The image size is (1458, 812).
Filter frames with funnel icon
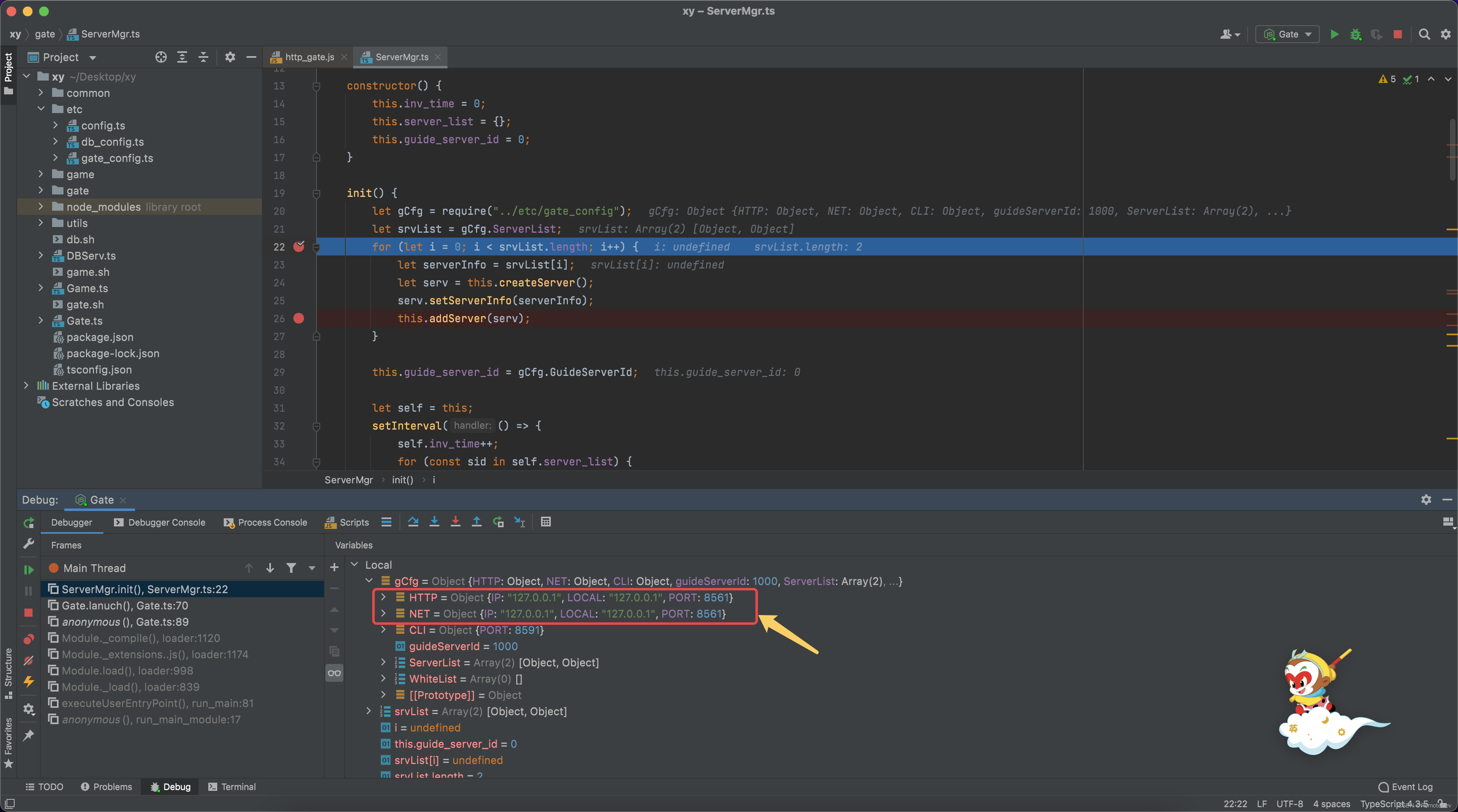291,568
